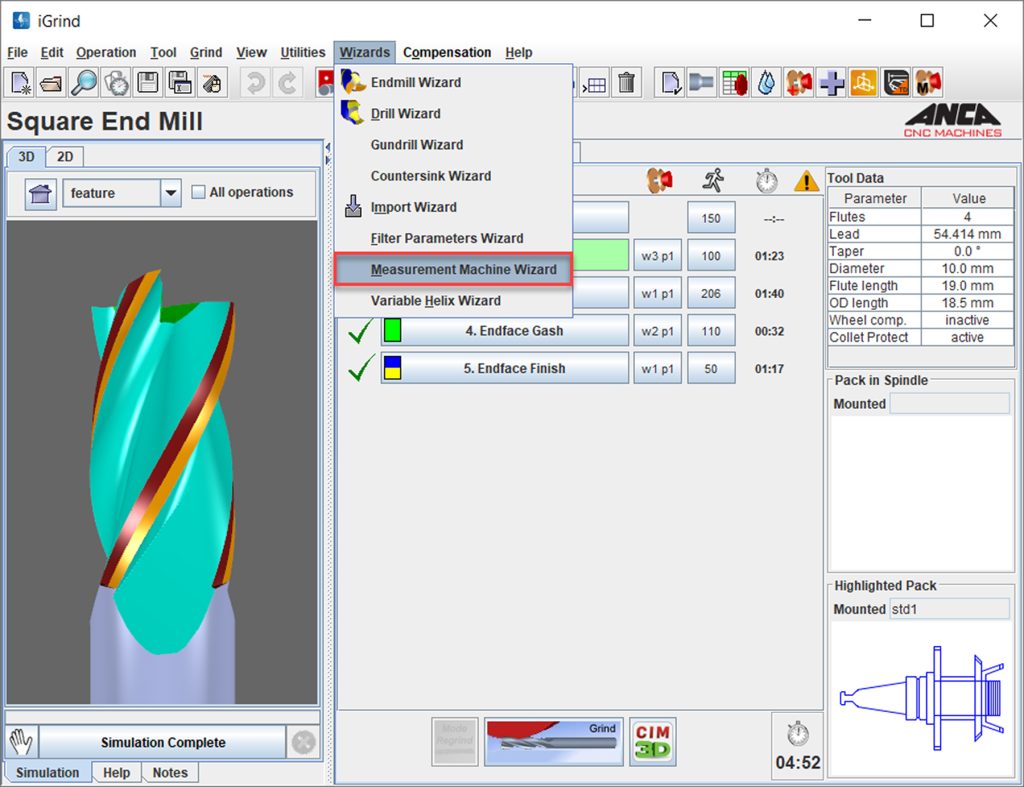Toggle green checkmark for Endface Finish

pos(360,369)
